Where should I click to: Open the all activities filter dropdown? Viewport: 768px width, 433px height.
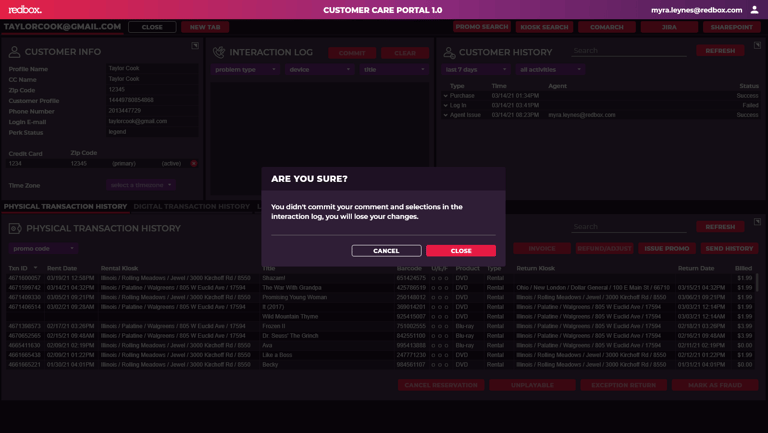tap(551, 70)
